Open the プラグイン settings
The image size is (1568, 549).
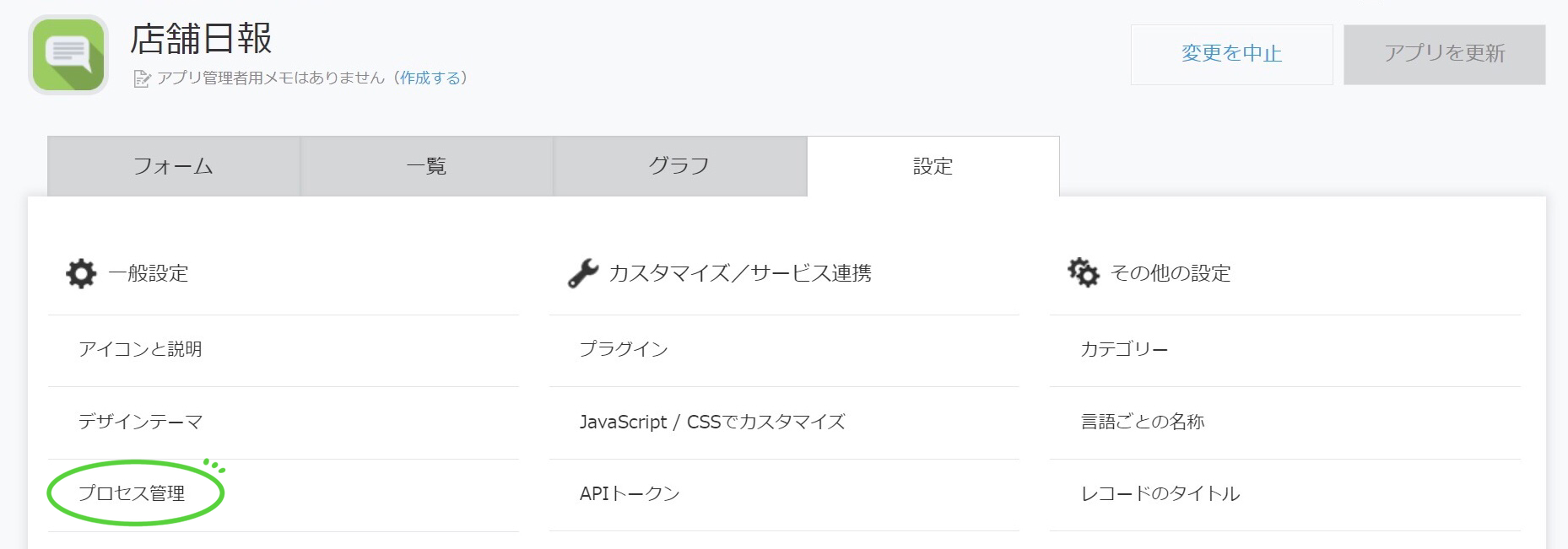(x=624, y=349)
